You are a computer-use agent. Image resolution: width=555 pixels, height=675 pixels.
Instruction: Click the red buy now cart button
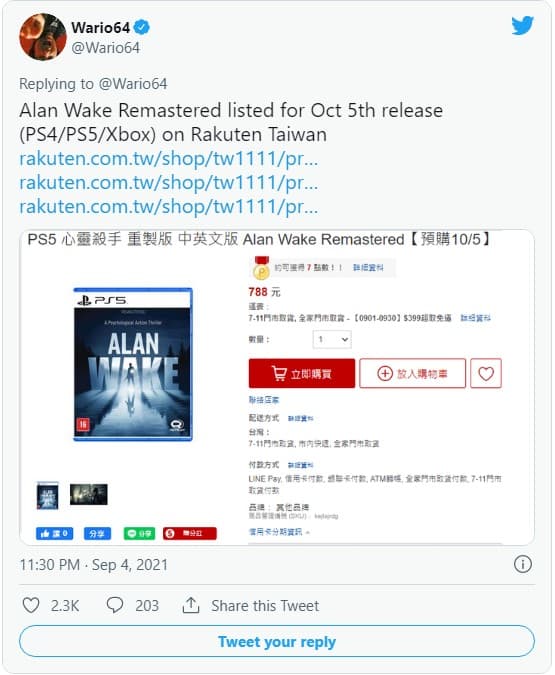click(x=302, y=373)
